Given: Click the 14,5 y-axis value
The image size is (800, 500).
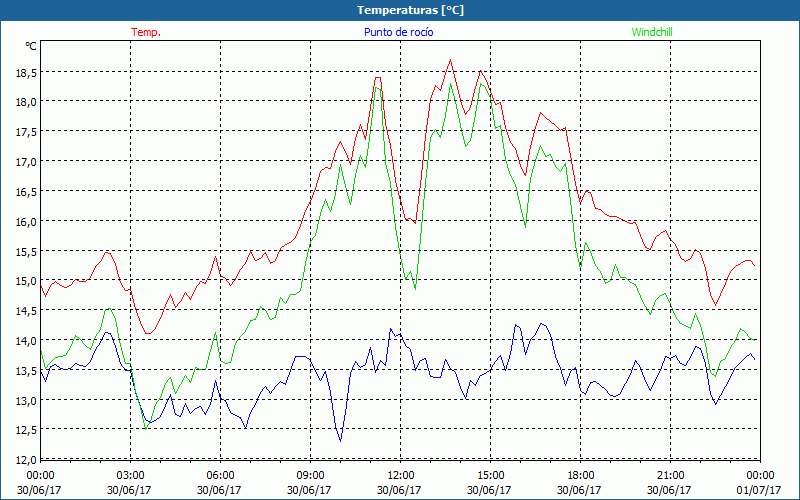Looking at the screenshot, I should tap(26, 311).
